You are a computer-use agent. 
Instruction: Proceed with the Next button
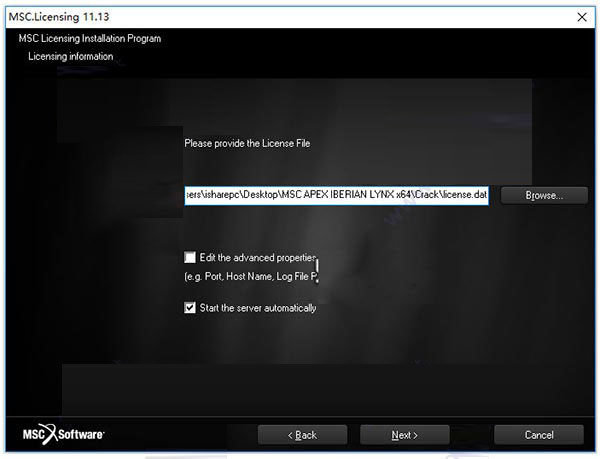point(404,435)
